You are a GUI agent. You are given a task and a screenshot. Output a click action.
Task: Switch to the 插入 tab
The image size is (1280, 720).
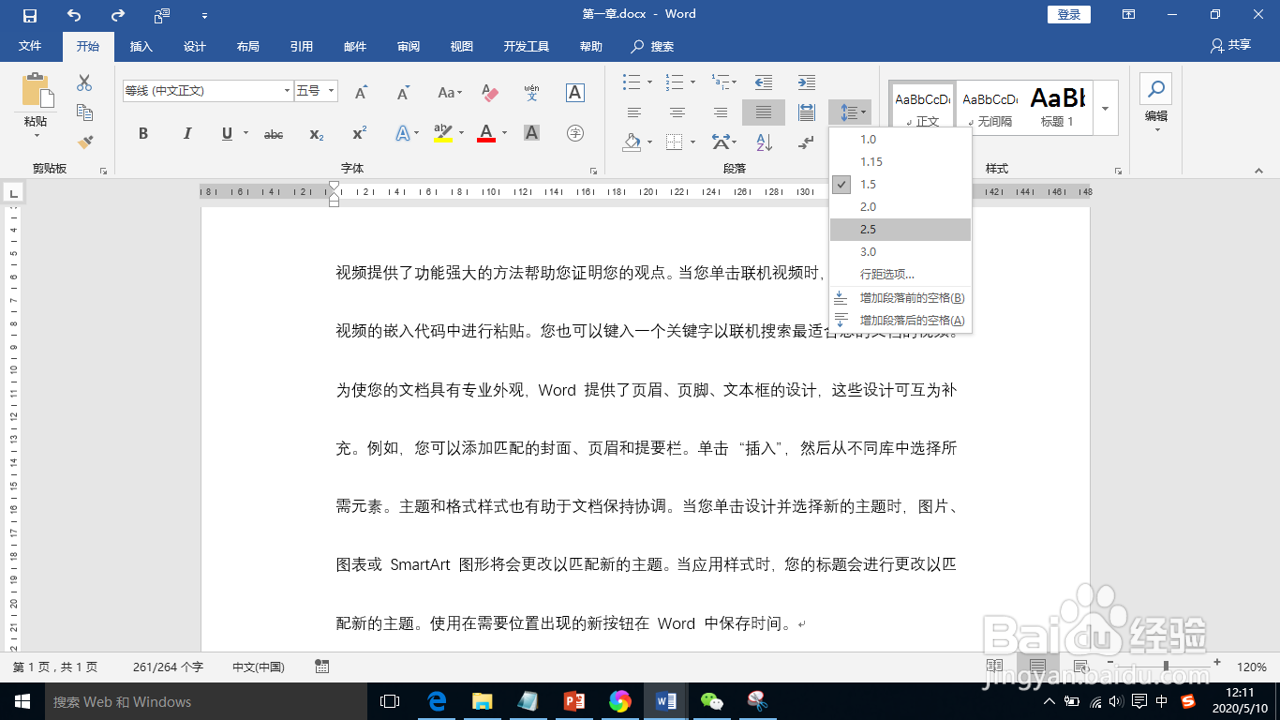pyautogui.click(x=141, y=47)
